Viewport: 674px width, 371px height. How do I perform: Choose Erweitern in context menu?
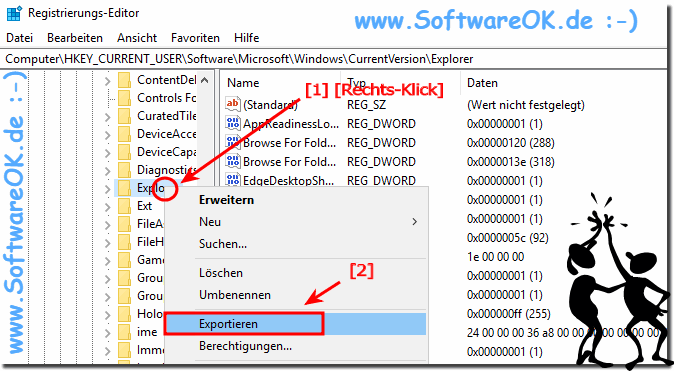(227, 200)
